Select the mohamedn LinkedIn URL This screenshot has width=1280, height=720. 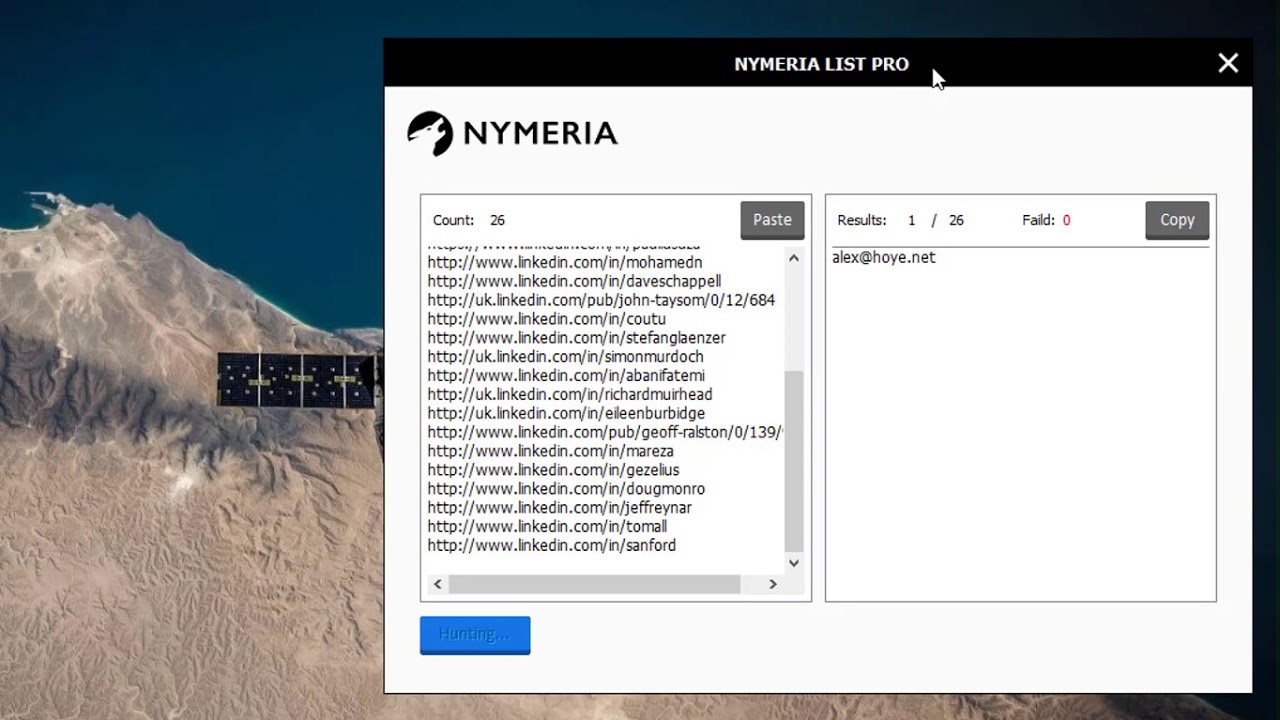565,262
